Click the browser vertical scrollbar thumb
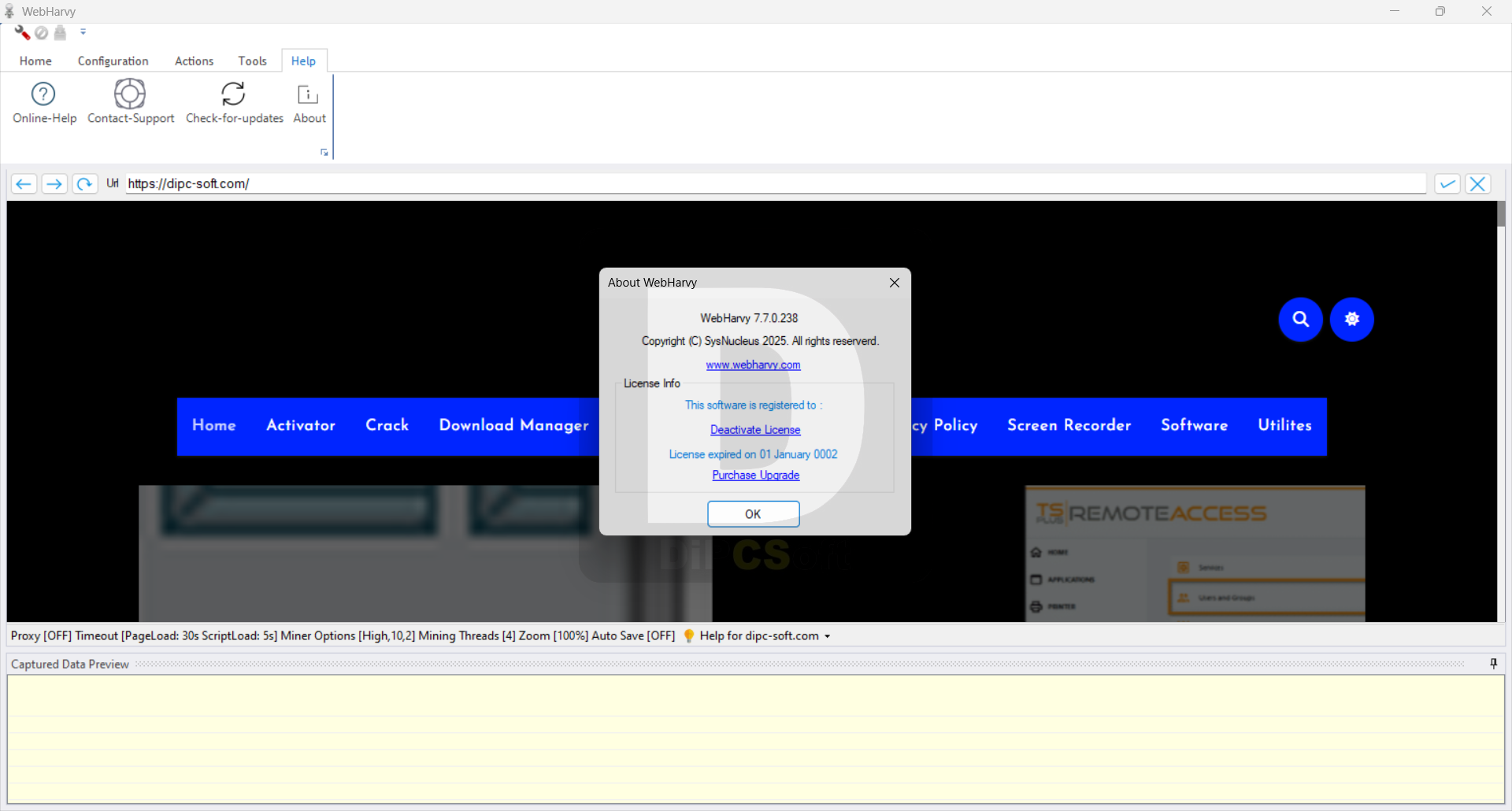This screenshot has height=811, width=1512. click(x=1502, y=214)
